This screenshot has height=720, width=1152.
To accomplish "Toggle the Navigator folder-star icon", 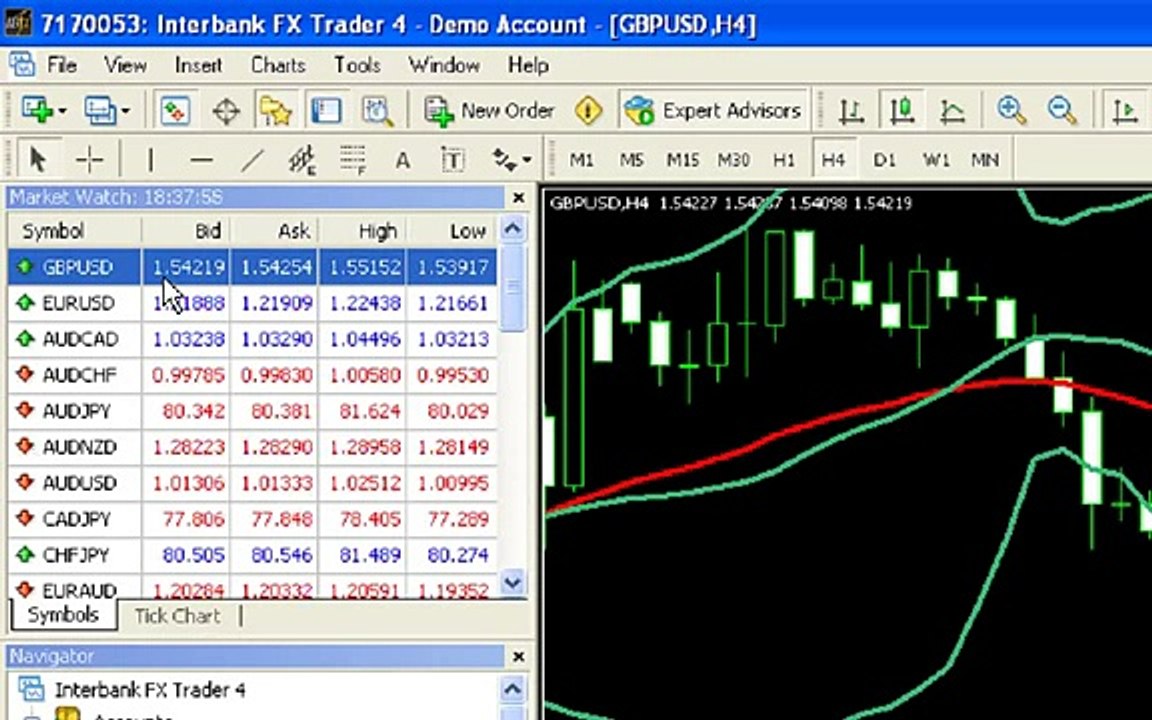I will click(276, 111).
